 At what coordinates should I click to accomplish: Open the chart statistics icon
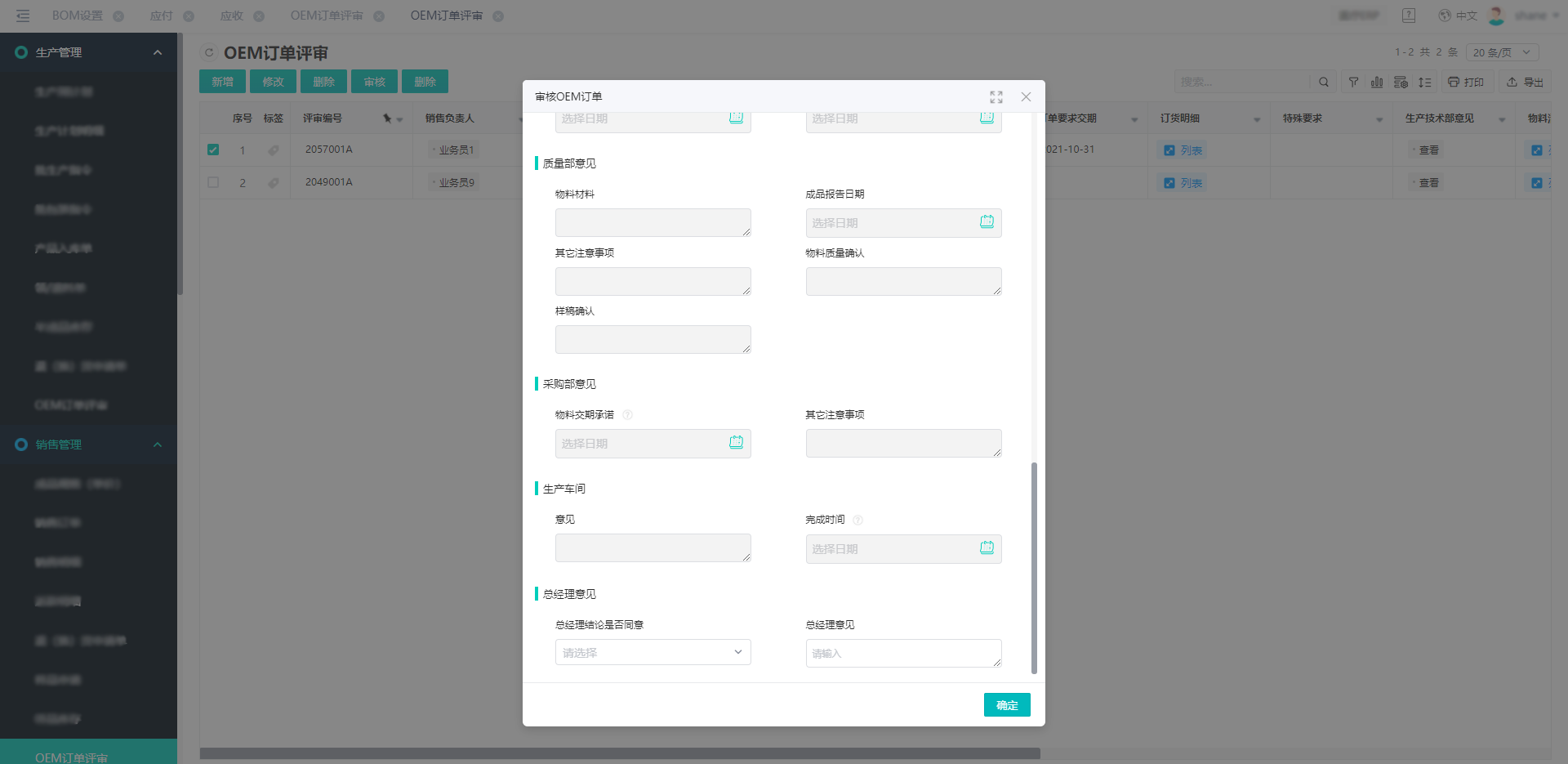(1377, 82)
